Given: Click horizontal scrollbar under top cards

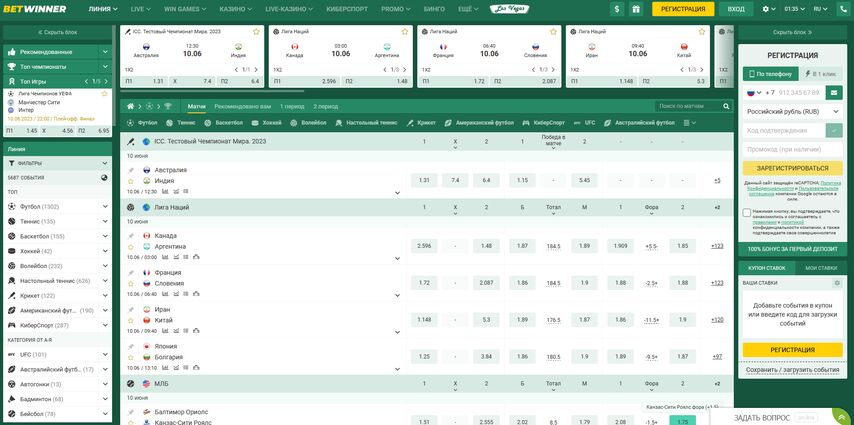Looking at the screenshot, I should 212,91.
